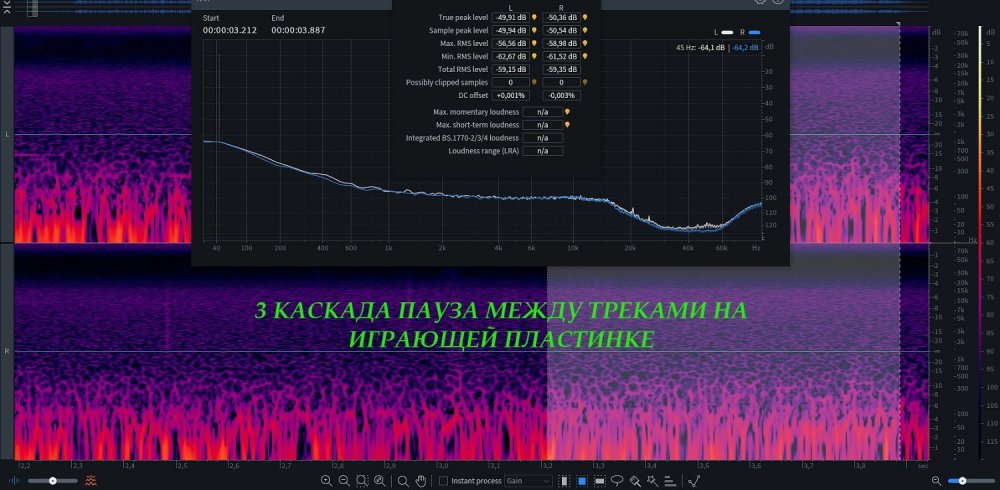Go to left Max. RMS level marker
Viewport: 1000px width, 490px height.
coord(534,43)
